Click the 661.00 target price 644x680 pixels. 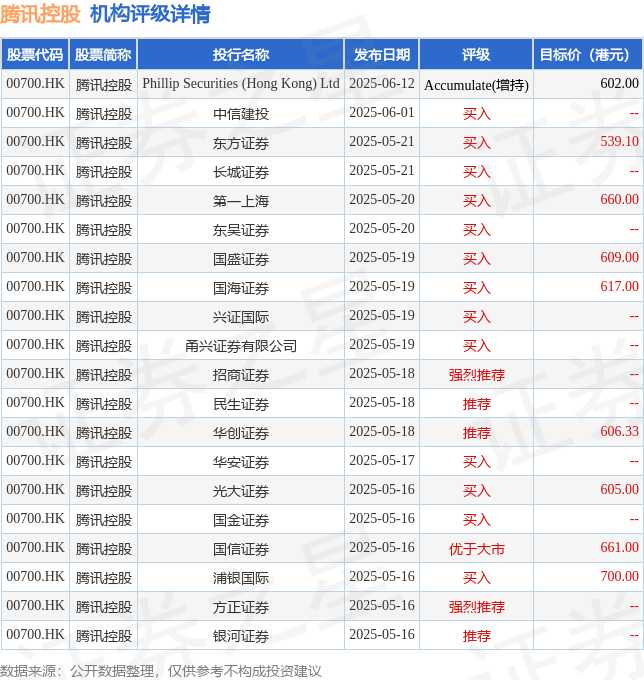[619, 548]
